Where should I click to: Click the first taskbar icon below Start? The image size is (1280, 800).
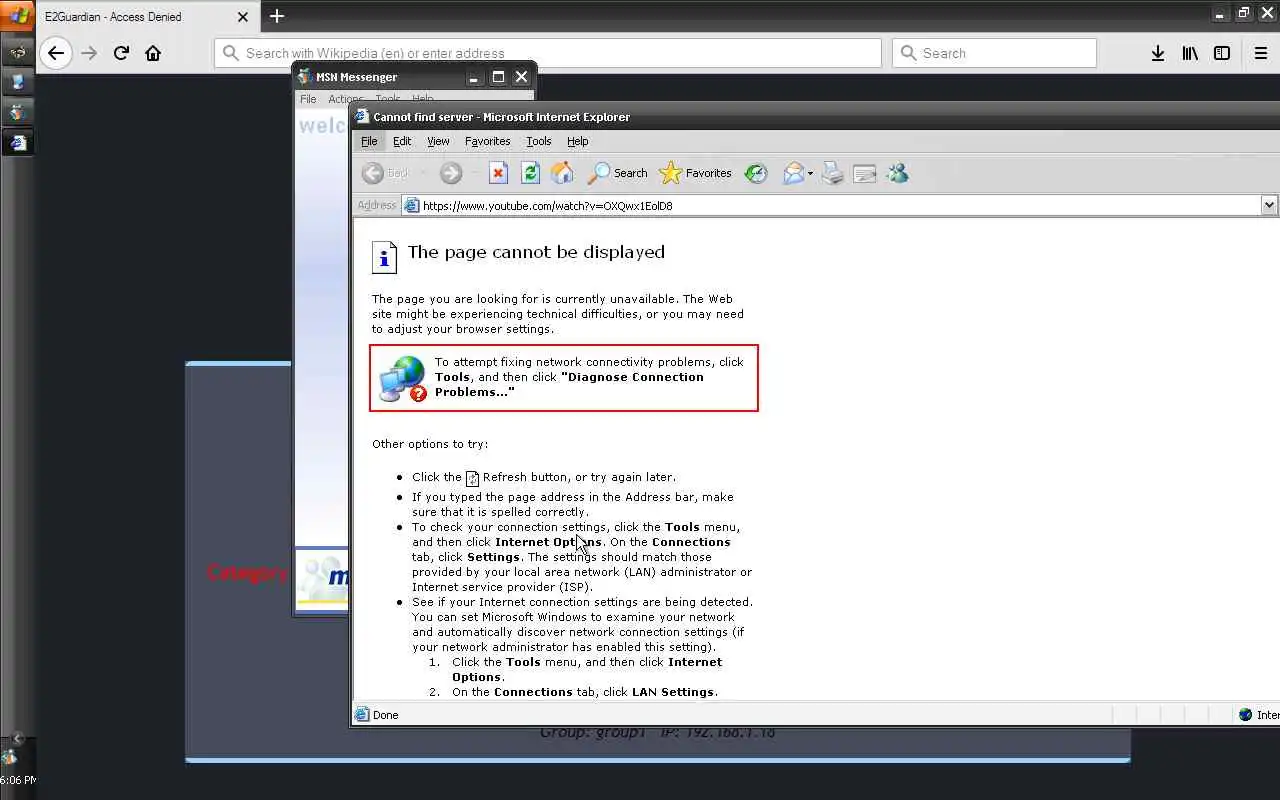tap(17, 52)
